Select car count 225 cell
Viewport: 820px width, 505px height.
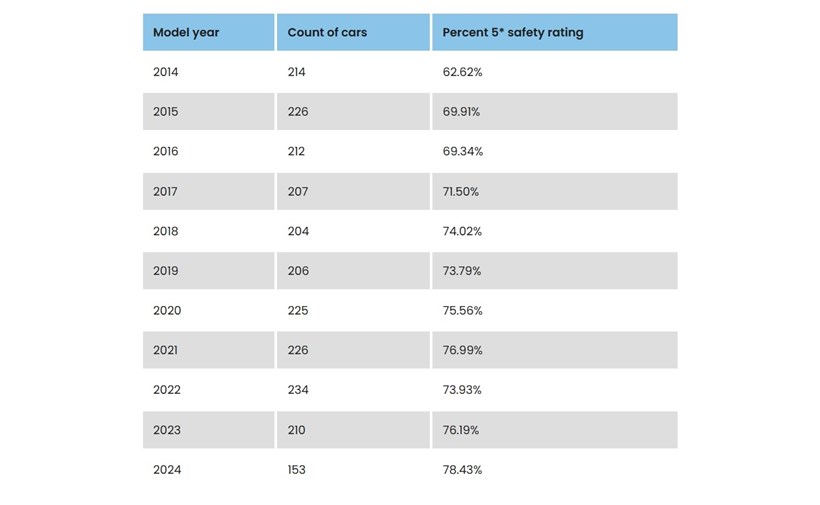298,311
